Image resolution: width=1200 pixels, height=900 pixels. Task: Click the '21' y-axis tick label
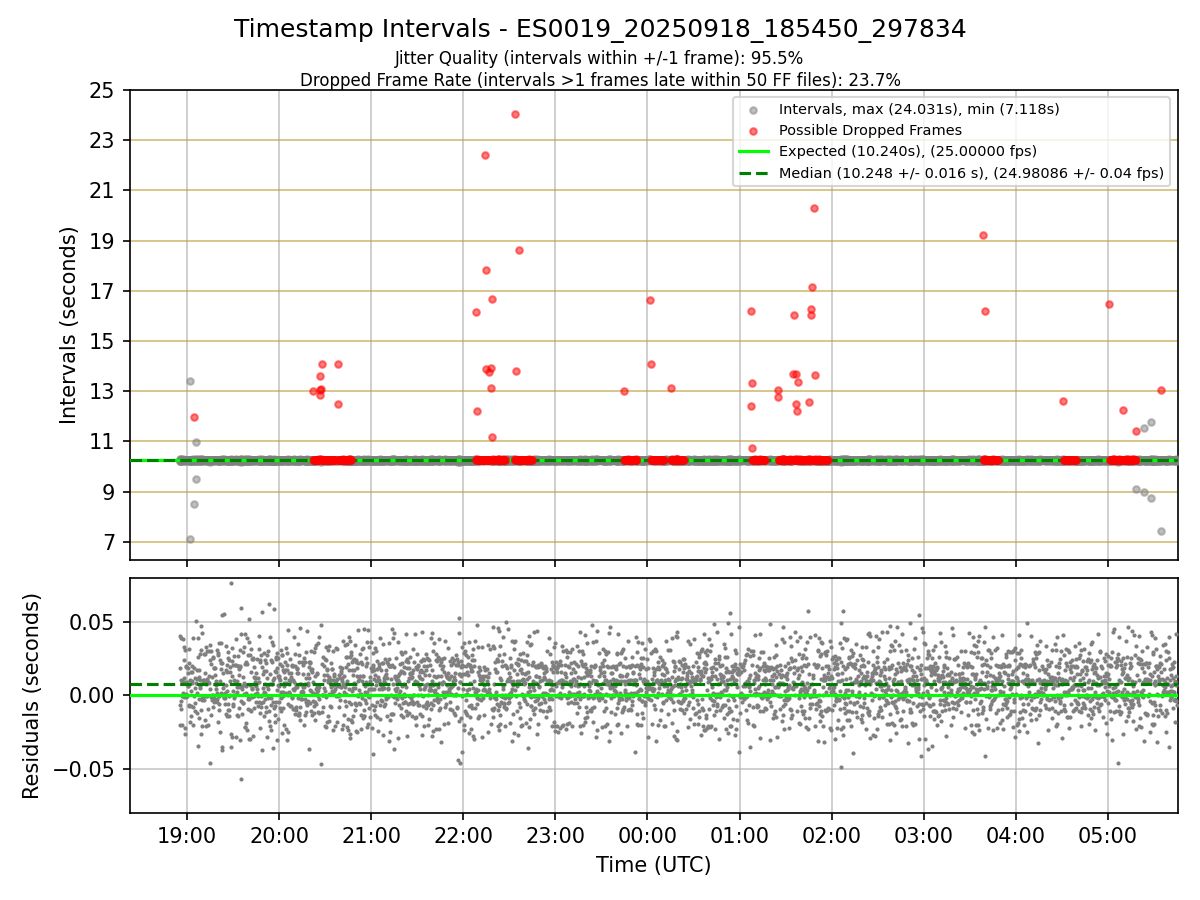(x=103, y=190)
